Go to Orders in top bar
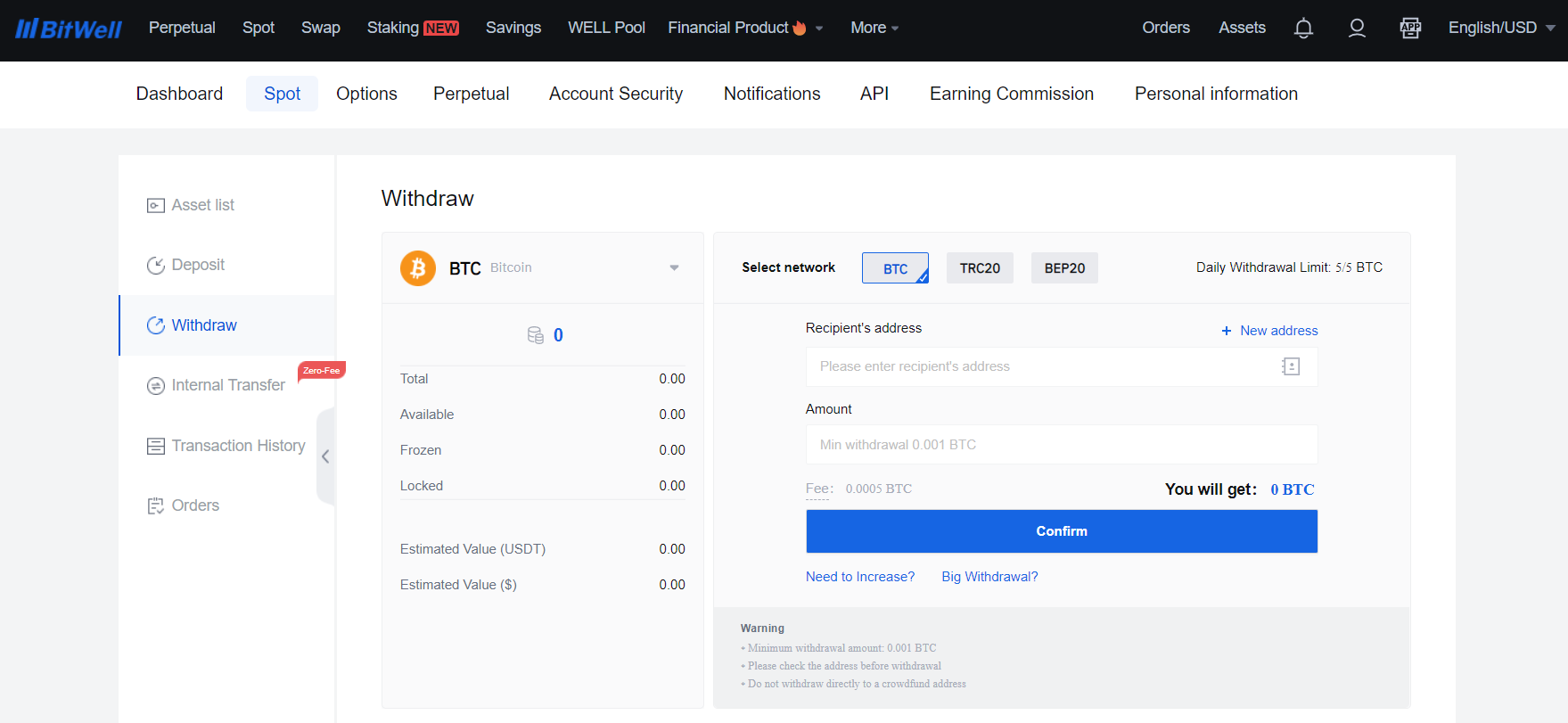 [1166, 28]
